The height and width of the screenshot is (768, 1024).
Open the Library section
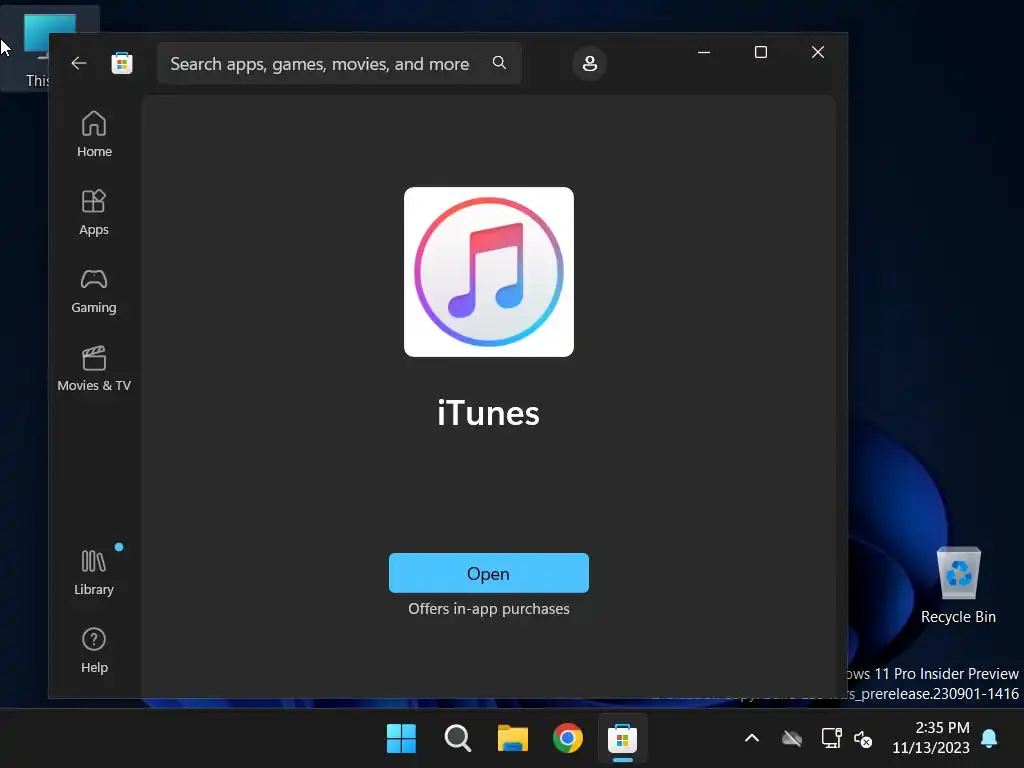click(94, 573)
